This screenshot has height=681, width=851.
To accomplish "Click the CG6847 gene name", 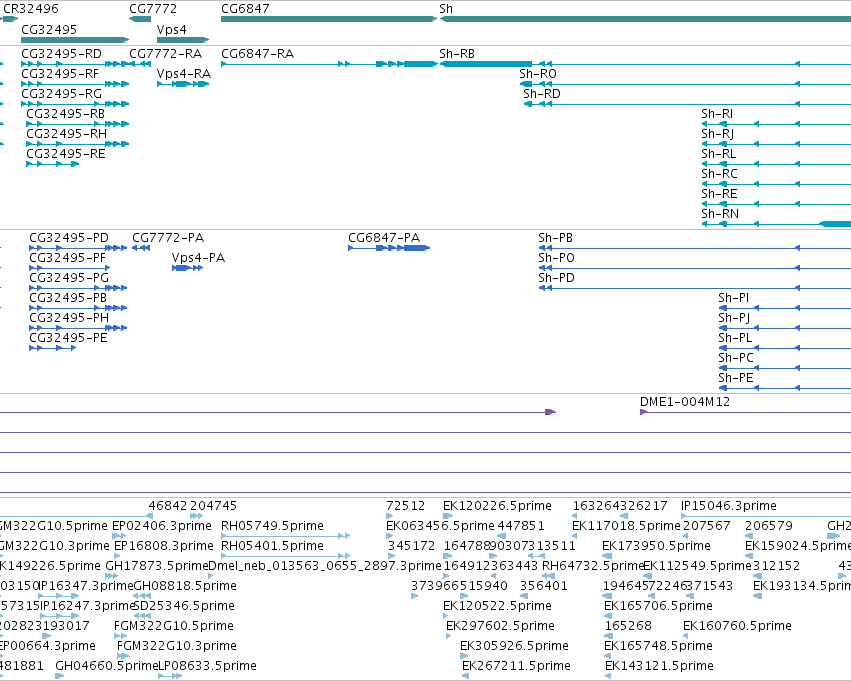I will pos(245,9).
